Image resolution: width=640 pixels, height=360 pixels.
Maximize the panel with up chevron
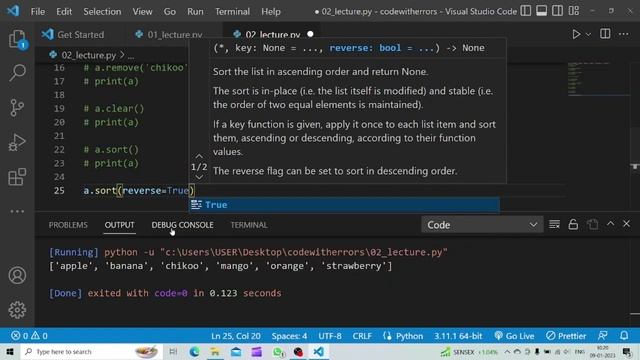(610, 224)
